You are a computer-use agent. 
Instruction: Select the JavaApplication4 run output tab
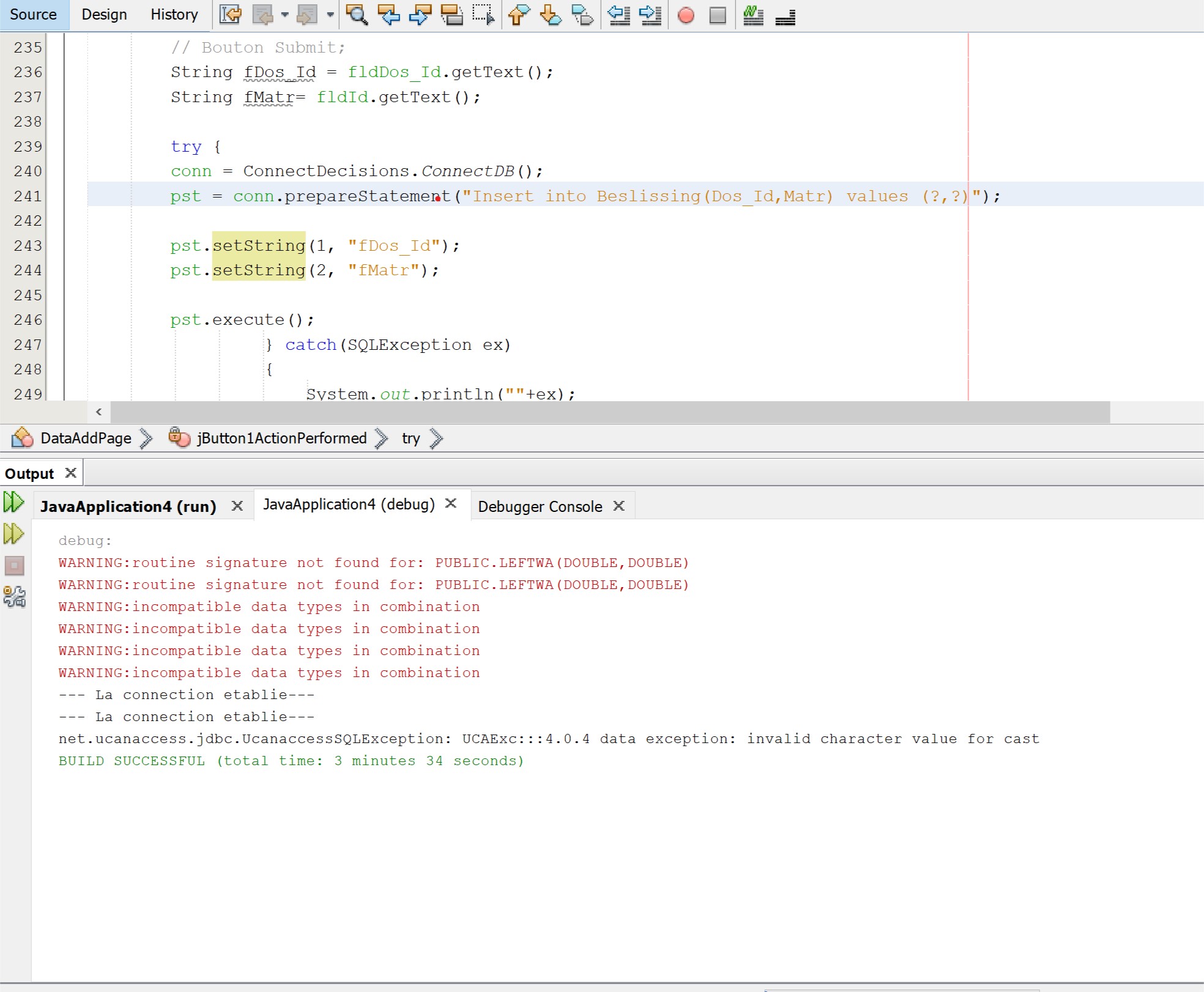[x=128, y=505]
